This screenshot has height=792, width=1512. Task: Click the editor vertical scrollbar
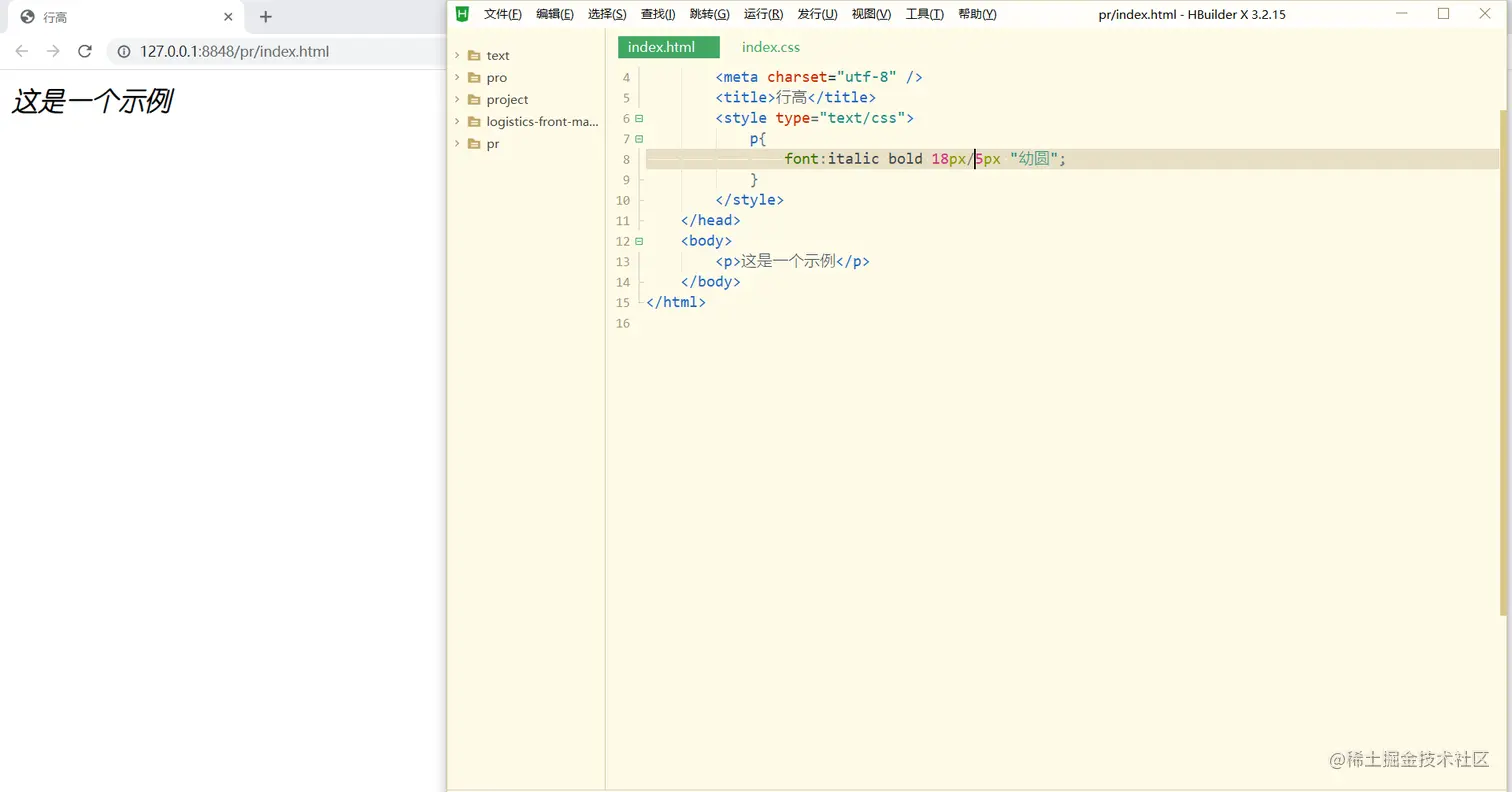point(1505,362)
